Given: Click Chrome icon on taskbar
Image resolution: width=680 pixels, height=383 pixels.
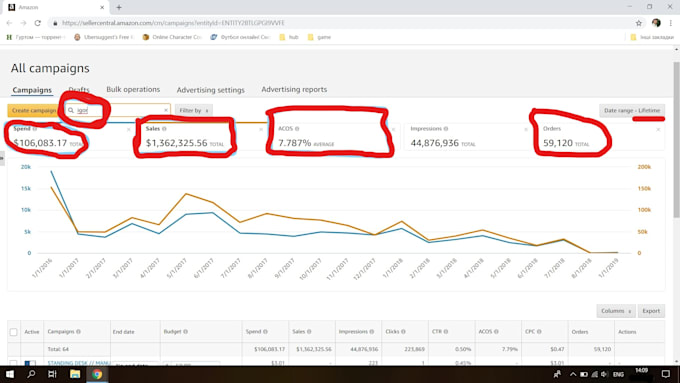Looking at the screenshot, I should (97, 374).
